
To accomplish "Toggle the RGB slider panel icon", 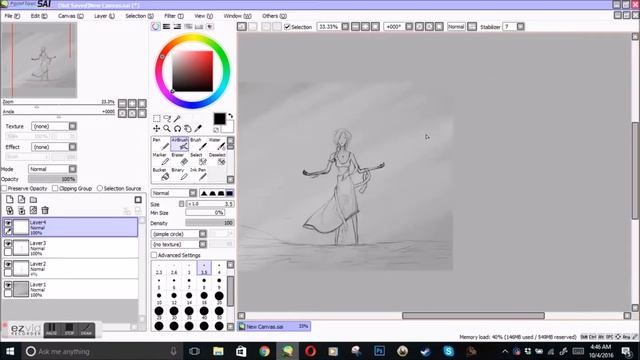I will pos(166,27).
